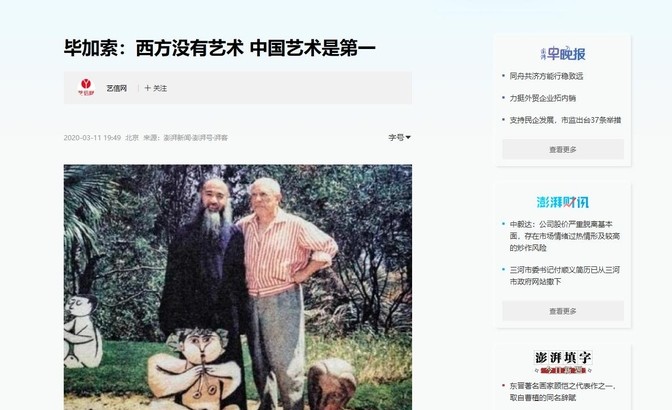Open article 同舟共济方能行稳致远
The width and height of the screenshot is (672, 410).
(x=546, y=76)
